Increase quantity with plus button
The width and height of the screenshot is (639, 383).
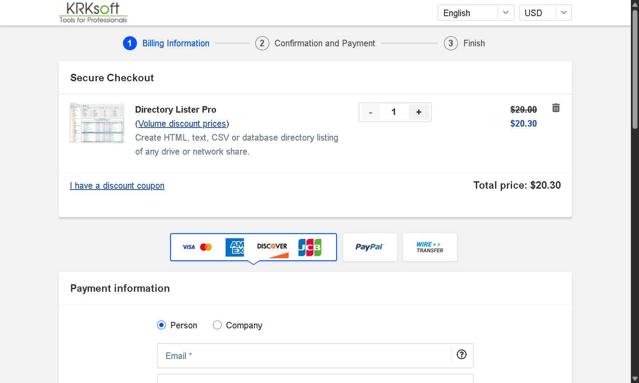(419, 112)
